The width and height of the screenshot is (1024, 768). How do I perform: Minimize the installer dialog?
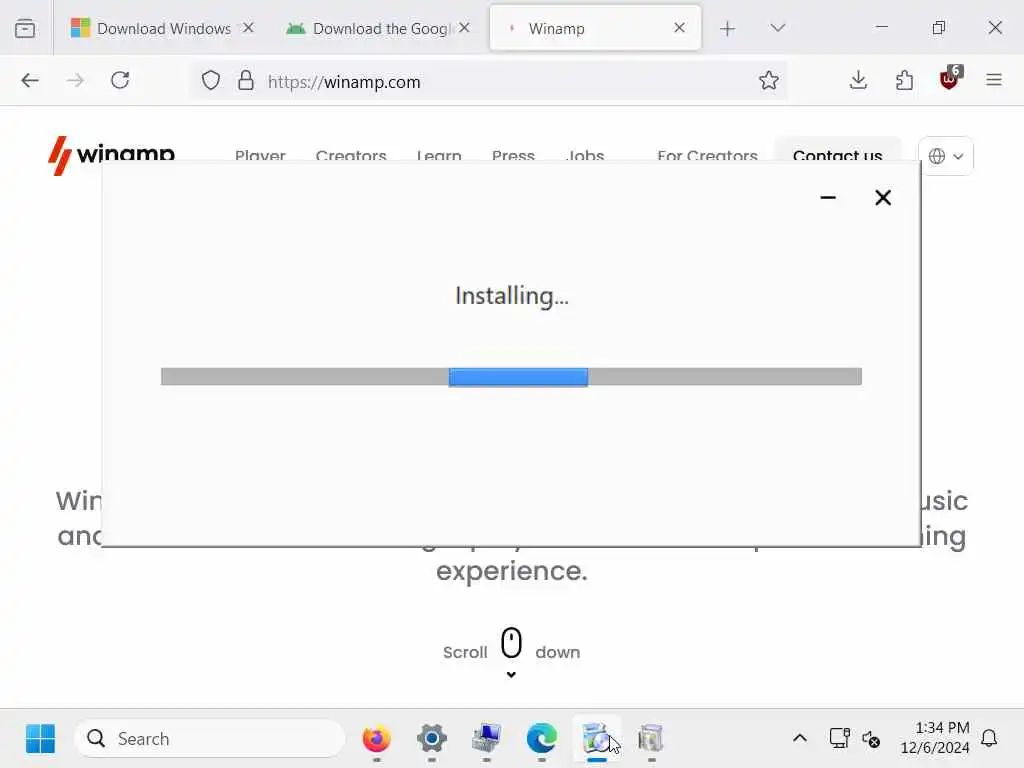828,197
